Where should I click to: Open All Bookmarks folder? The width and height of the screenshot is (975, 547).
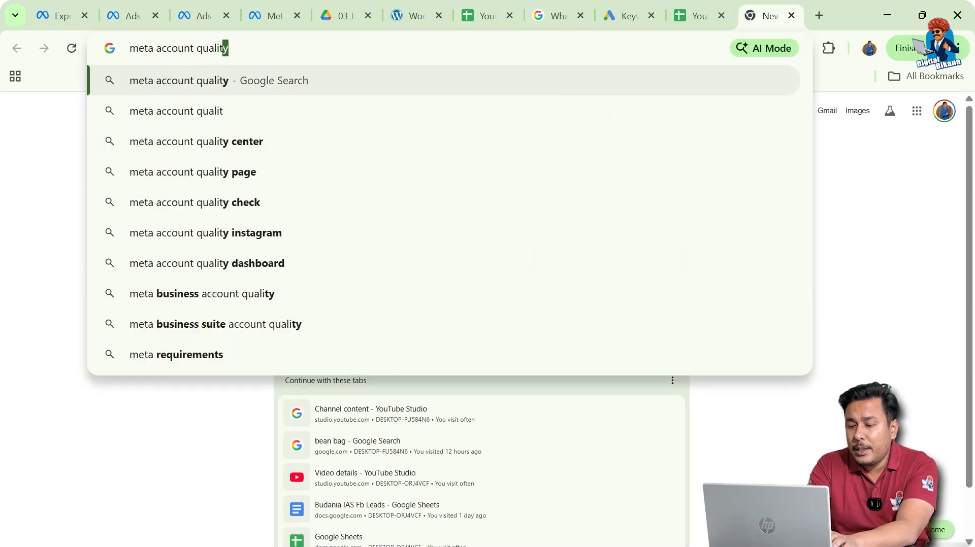(926, 76)
